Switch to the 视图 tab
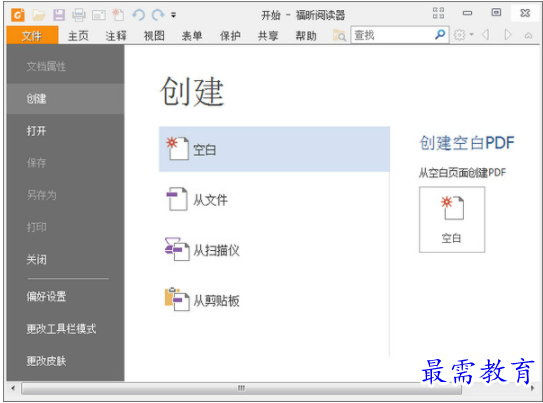This screenshot has width=543, height=403. [154, 35]
